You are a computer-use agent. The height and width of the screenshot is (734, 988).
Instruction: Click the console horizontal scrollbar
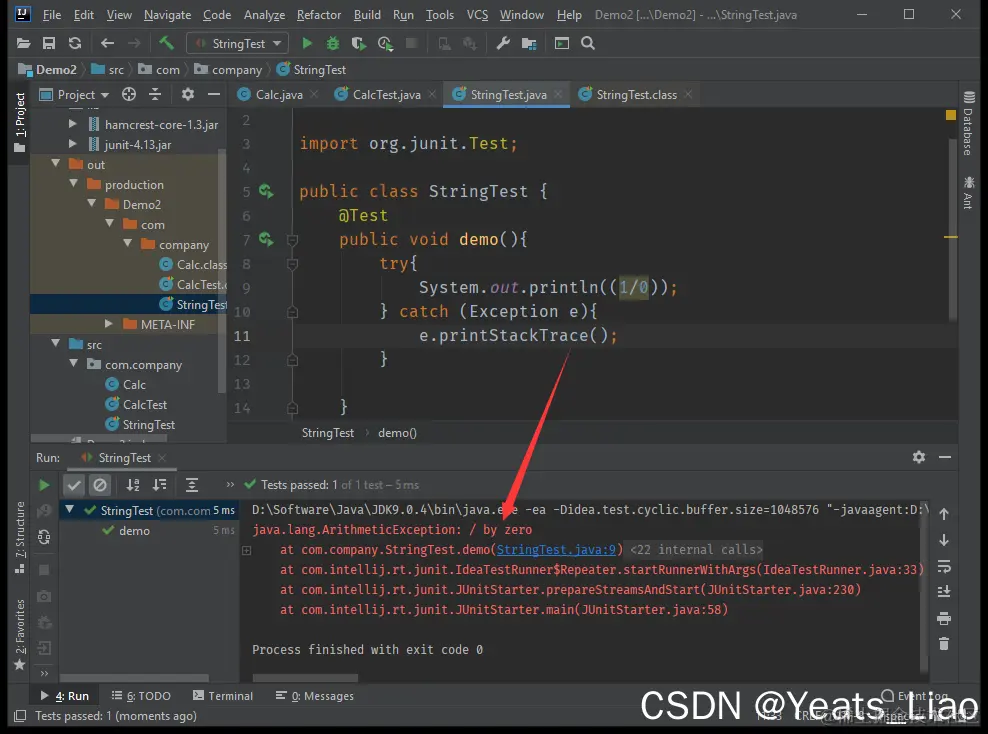[305, 678]
